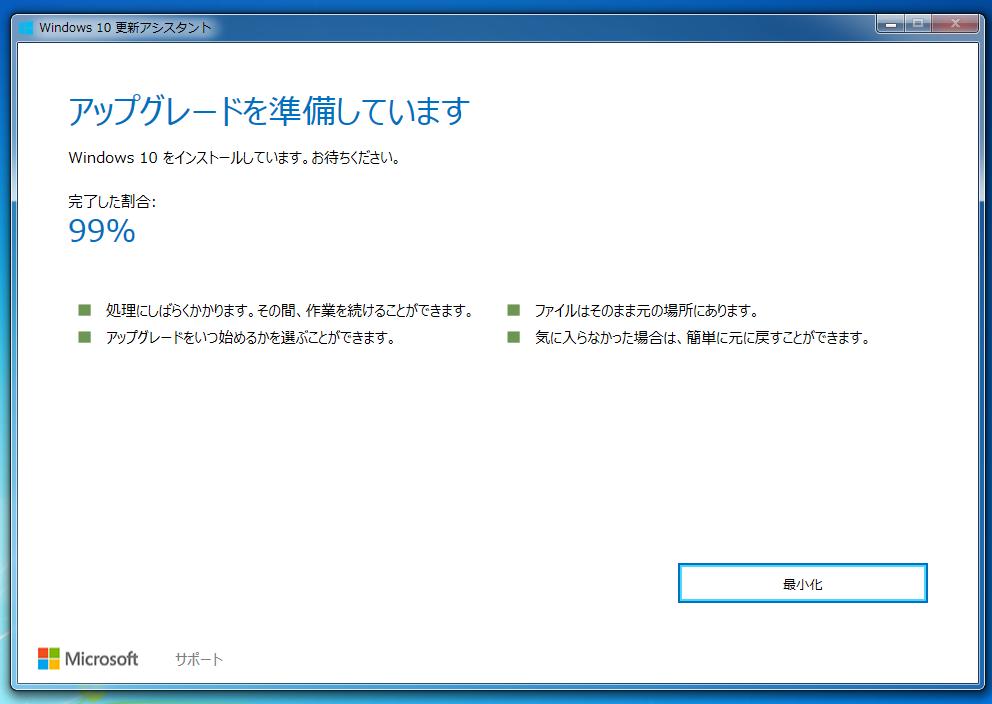
Task: Close the Windows 10 更新アシスタント window
Action: (955, 24)
